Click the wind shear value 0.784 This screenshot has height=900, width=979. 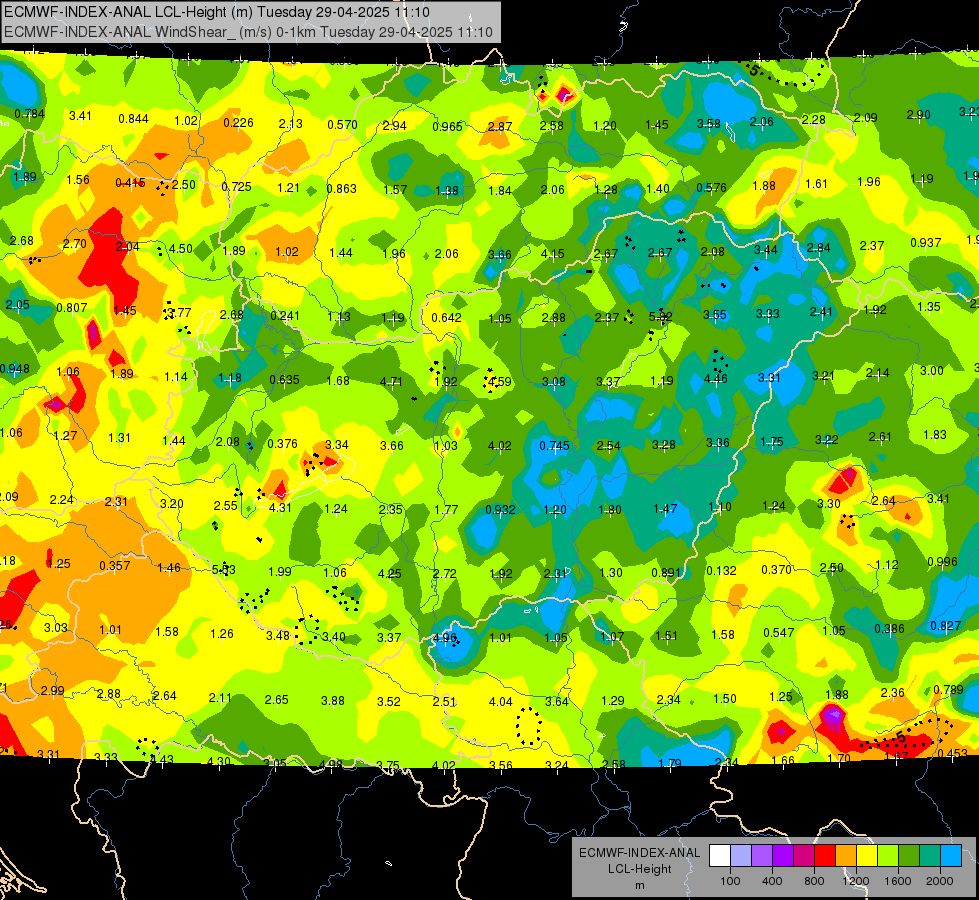pos(29,114)
